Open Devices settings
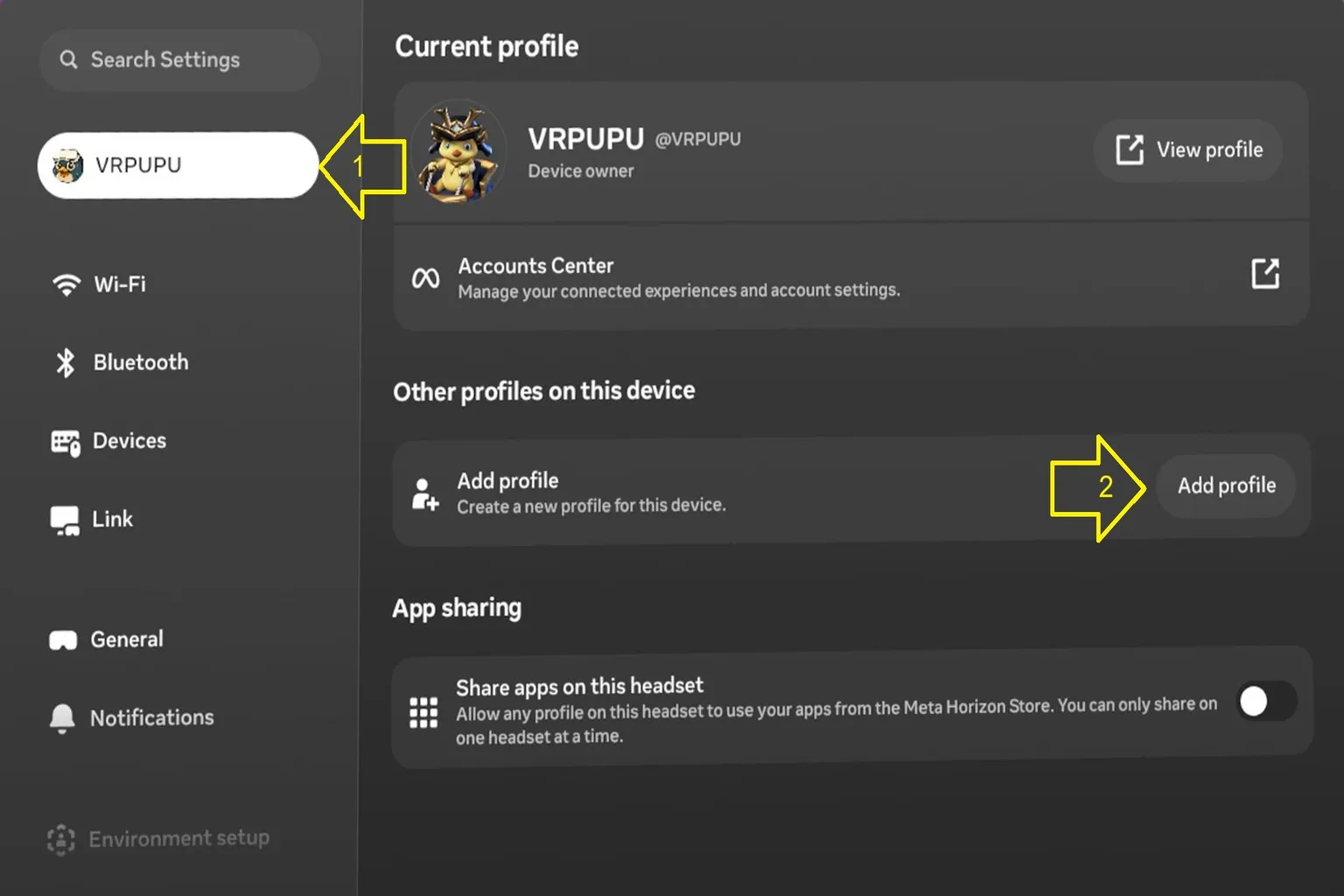Screen dimensions: 1344x896 [x=129, y=441]
